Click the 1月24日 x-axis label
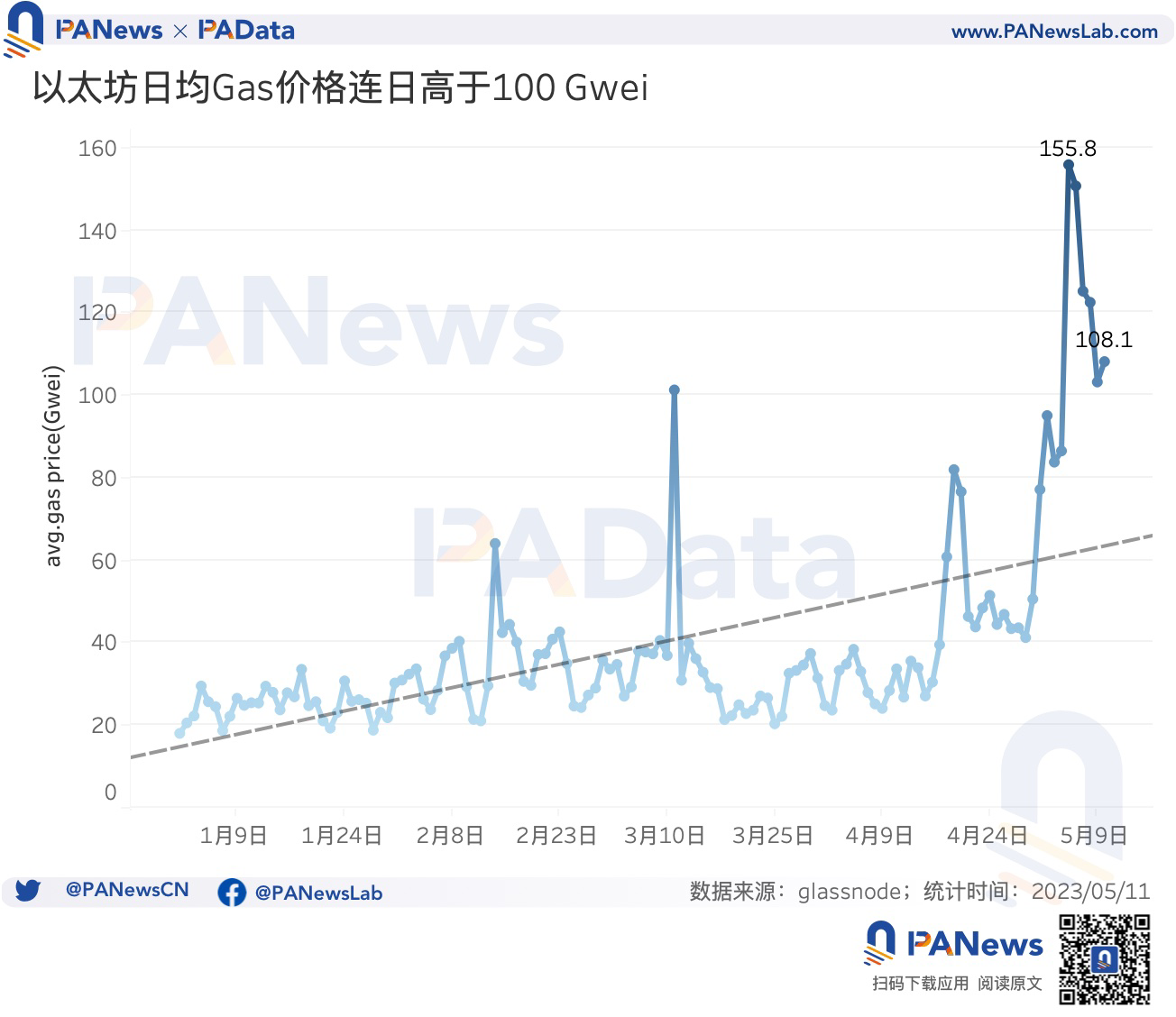The width and height of the screenshot is (1176, 1017). [x=342, y=835]
